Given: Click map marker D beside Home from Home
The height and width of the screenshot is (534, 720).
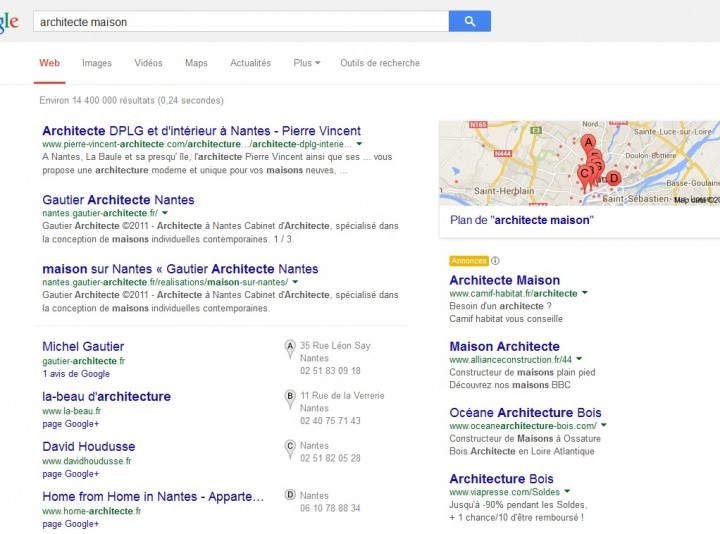Looking at the screenshot, I should click(x=291, y=495).
